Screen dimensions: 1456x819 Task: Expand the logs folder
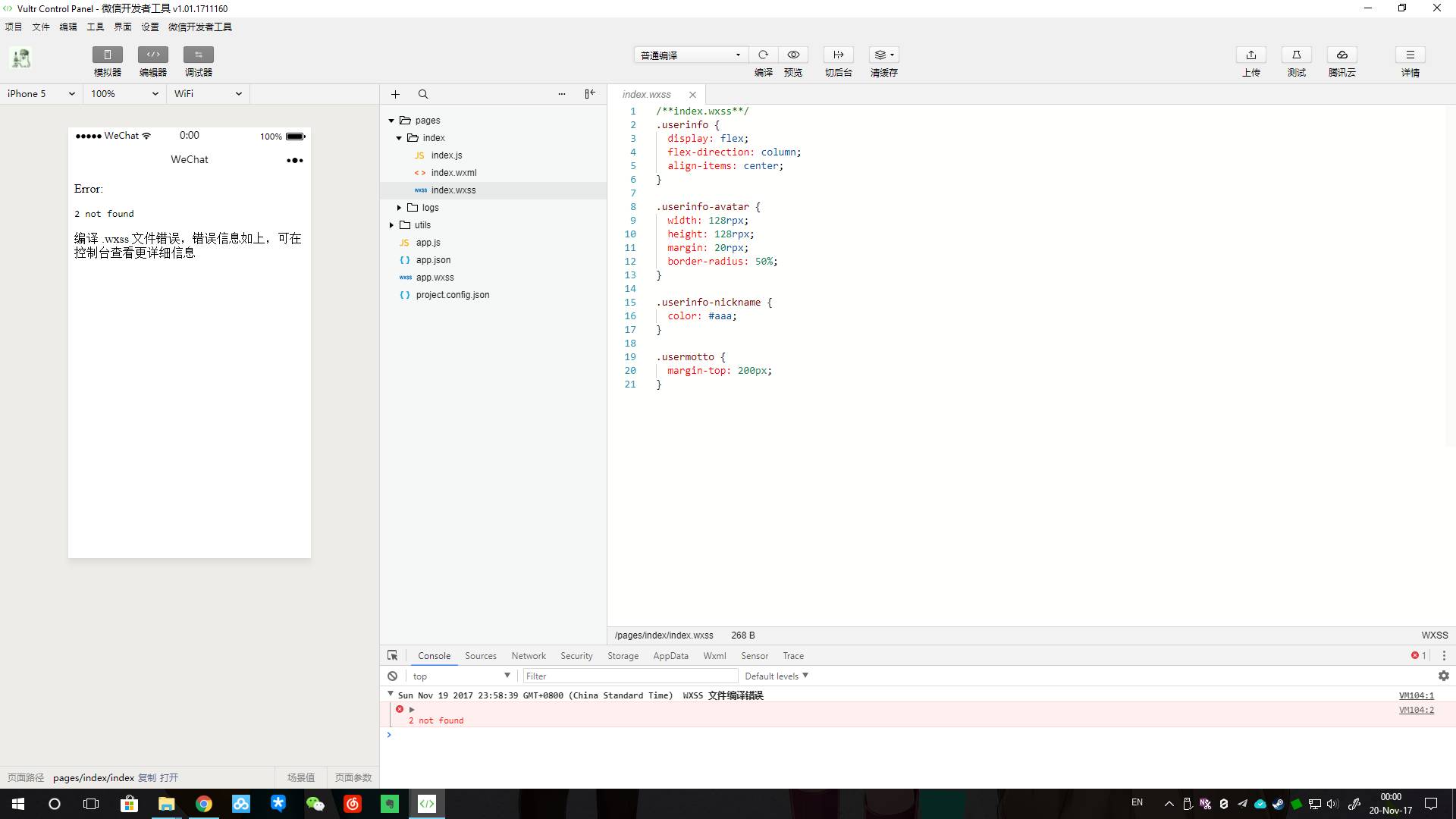click(x=400, y=207)
